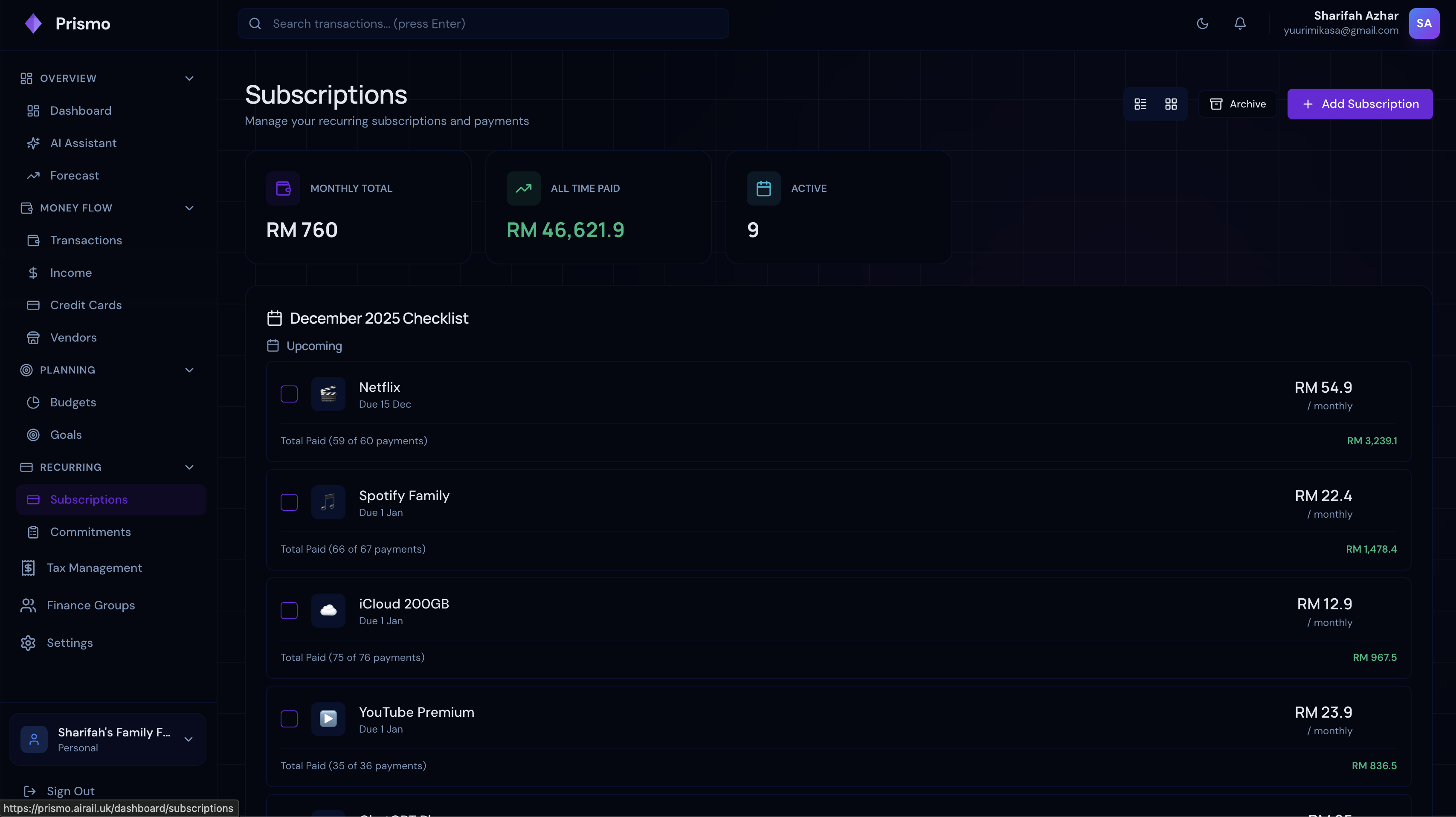Check off the Netflix payment
This screenshot has height=817, width=1456.
click(x=289, y=394)
